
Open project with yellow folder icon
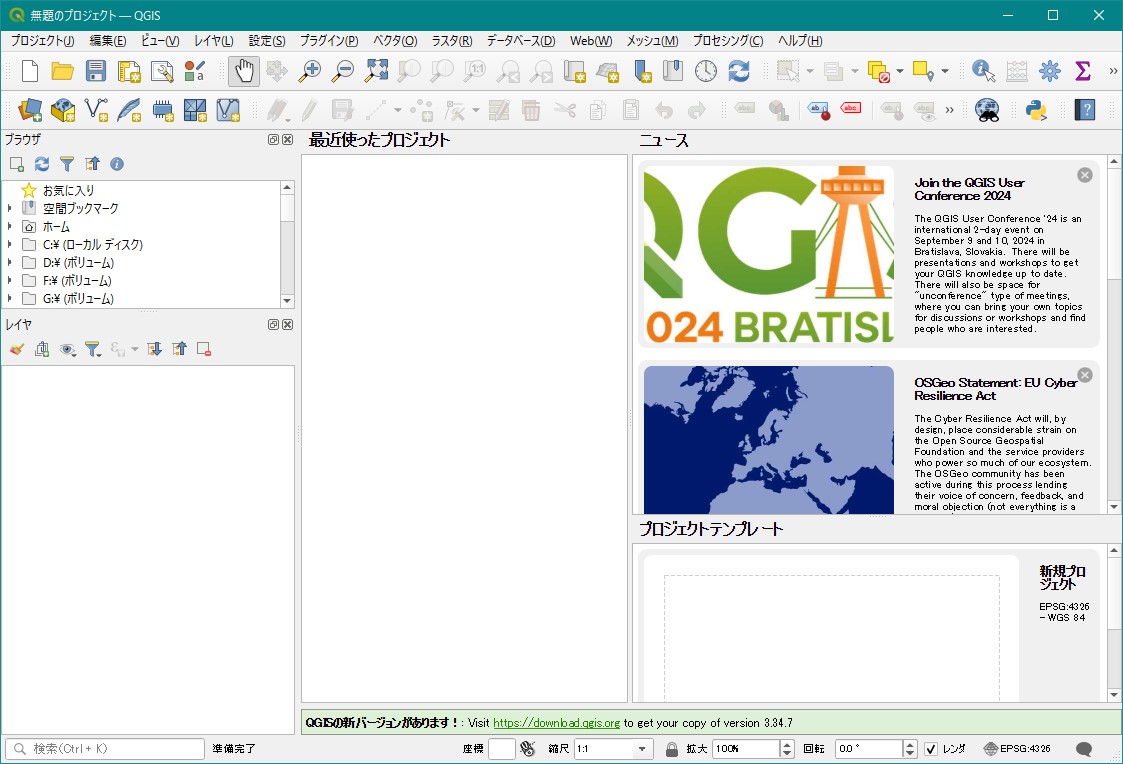62,71
